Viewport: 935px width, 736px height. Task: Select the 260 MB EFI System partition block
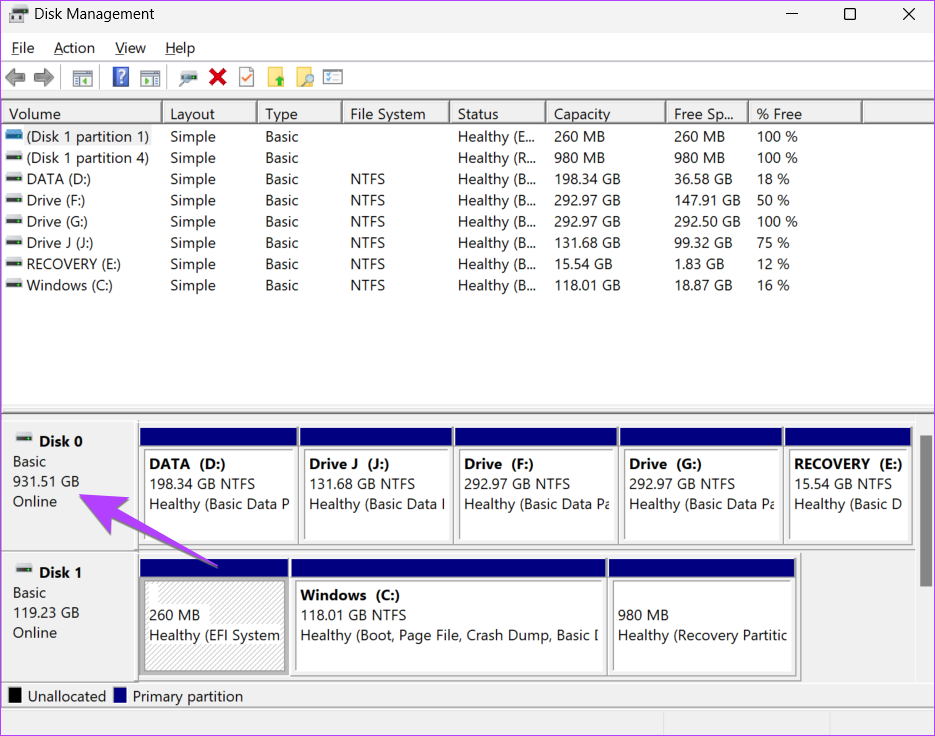click(214, 625)
